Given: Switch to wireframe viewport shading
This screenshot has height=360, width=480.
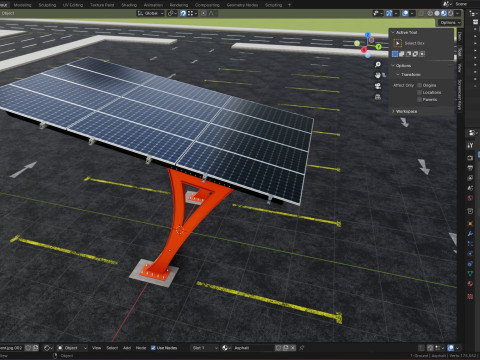Looking at the screenshot, I should pyautogui.click(x=430, y=13).
